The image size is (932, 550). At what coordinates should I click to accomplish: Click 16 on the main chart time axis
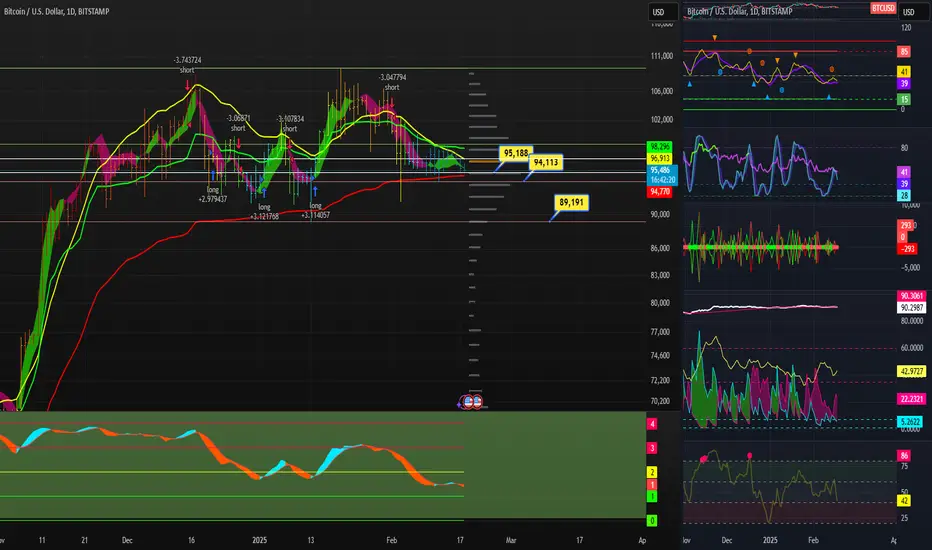pos(191,540)
